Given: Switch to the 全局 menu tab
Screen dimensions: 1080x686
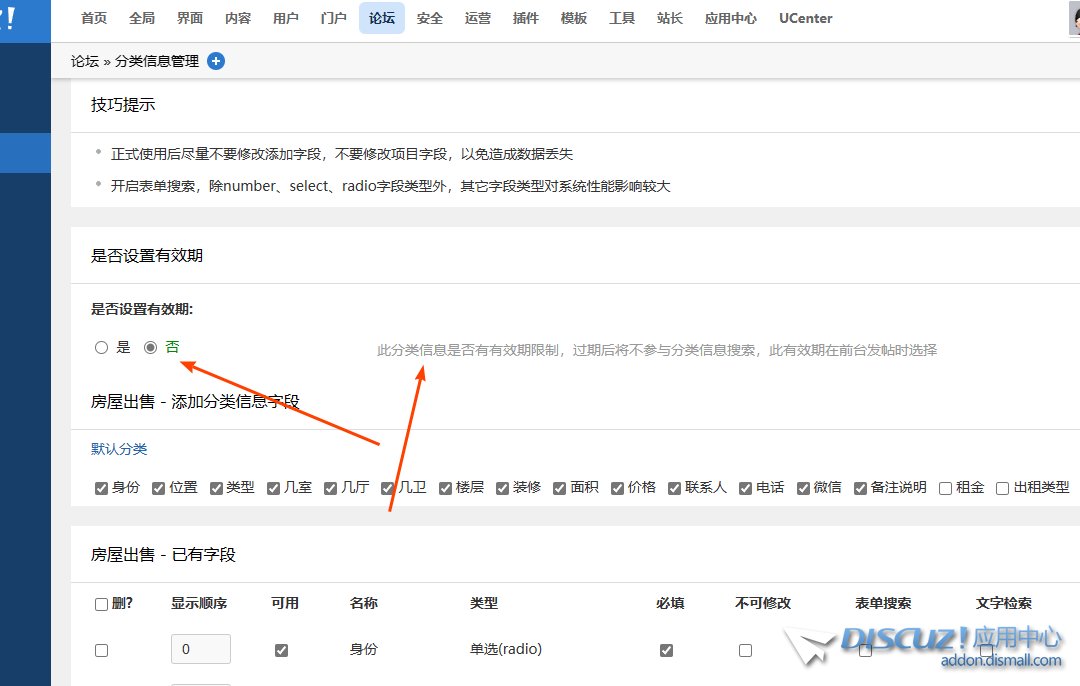Looking at the screenshot, I should [142, 18].
